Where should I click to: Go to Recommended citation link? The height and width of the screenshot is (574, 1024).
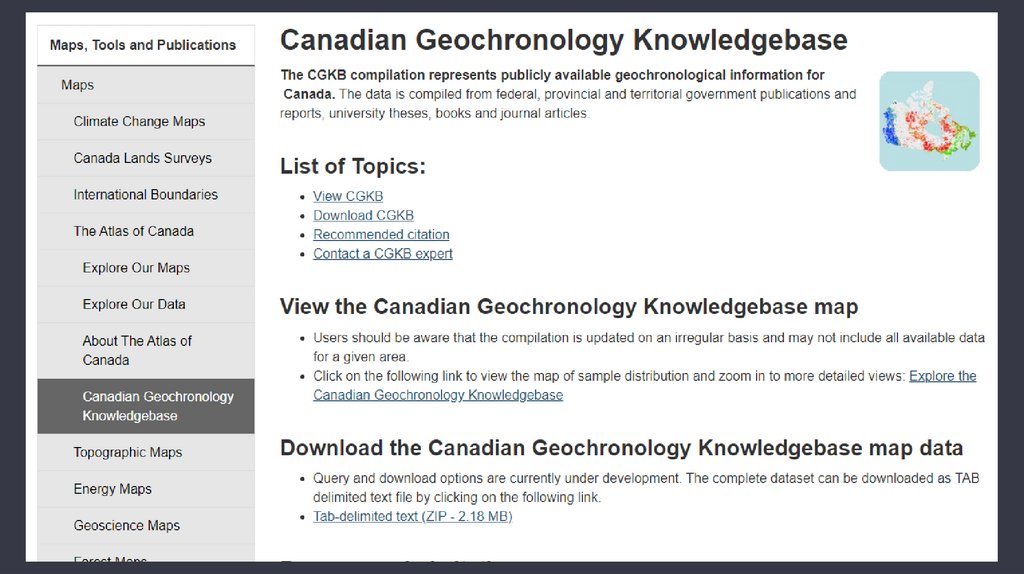tap(381, 234)
